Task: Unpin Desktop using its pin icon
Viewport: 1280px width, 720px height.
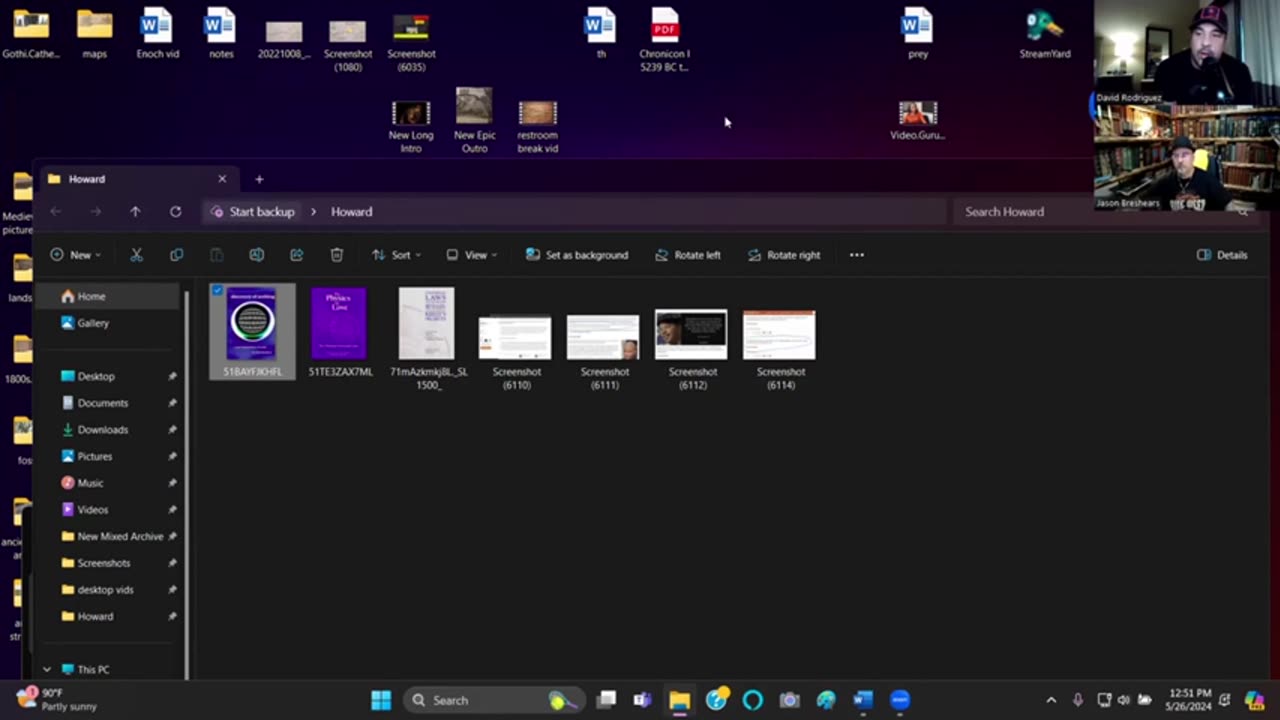Action: click(172, 377)
